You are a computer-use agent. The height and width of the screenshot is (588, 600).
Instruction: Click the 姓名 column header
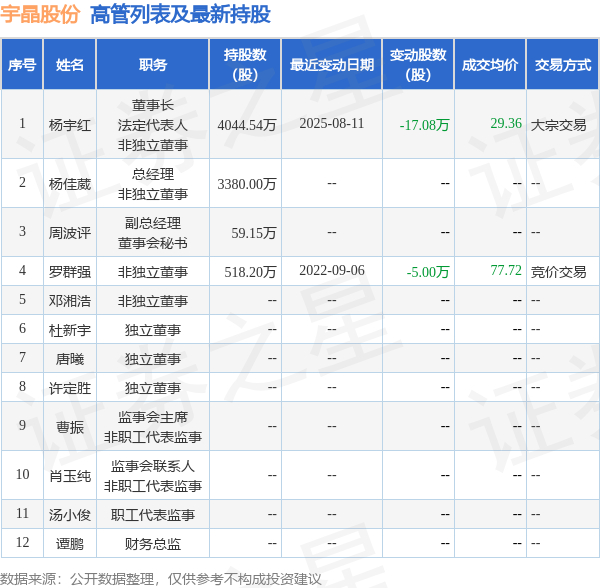click(70, 65)
